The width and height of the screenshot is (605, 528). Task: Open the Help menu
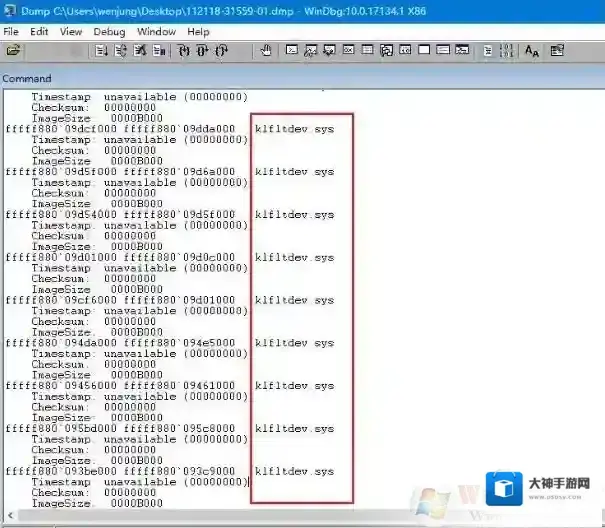pos(198,32)
